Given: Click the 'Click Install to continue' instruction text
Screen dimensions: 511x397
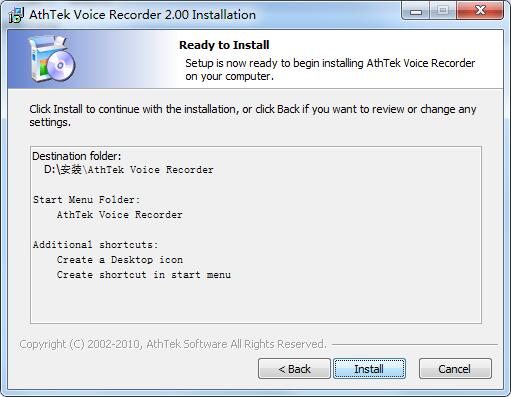Looking at the screenshot, I should tap(253, 115).
